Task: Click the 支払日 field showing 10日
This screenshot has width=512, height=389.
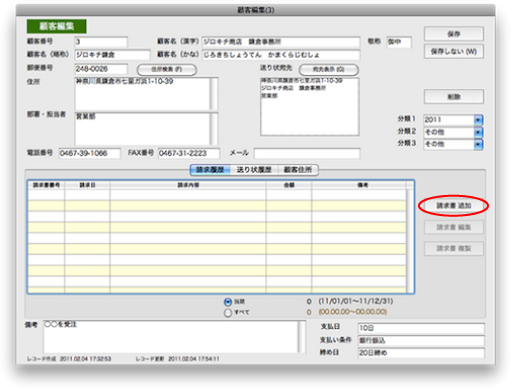Action: click(421, 328)
